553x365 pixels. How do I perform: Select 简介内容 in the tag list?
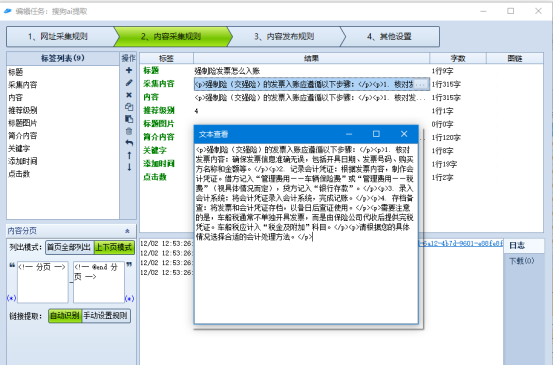pyautogui.click(x=23, y=135)
